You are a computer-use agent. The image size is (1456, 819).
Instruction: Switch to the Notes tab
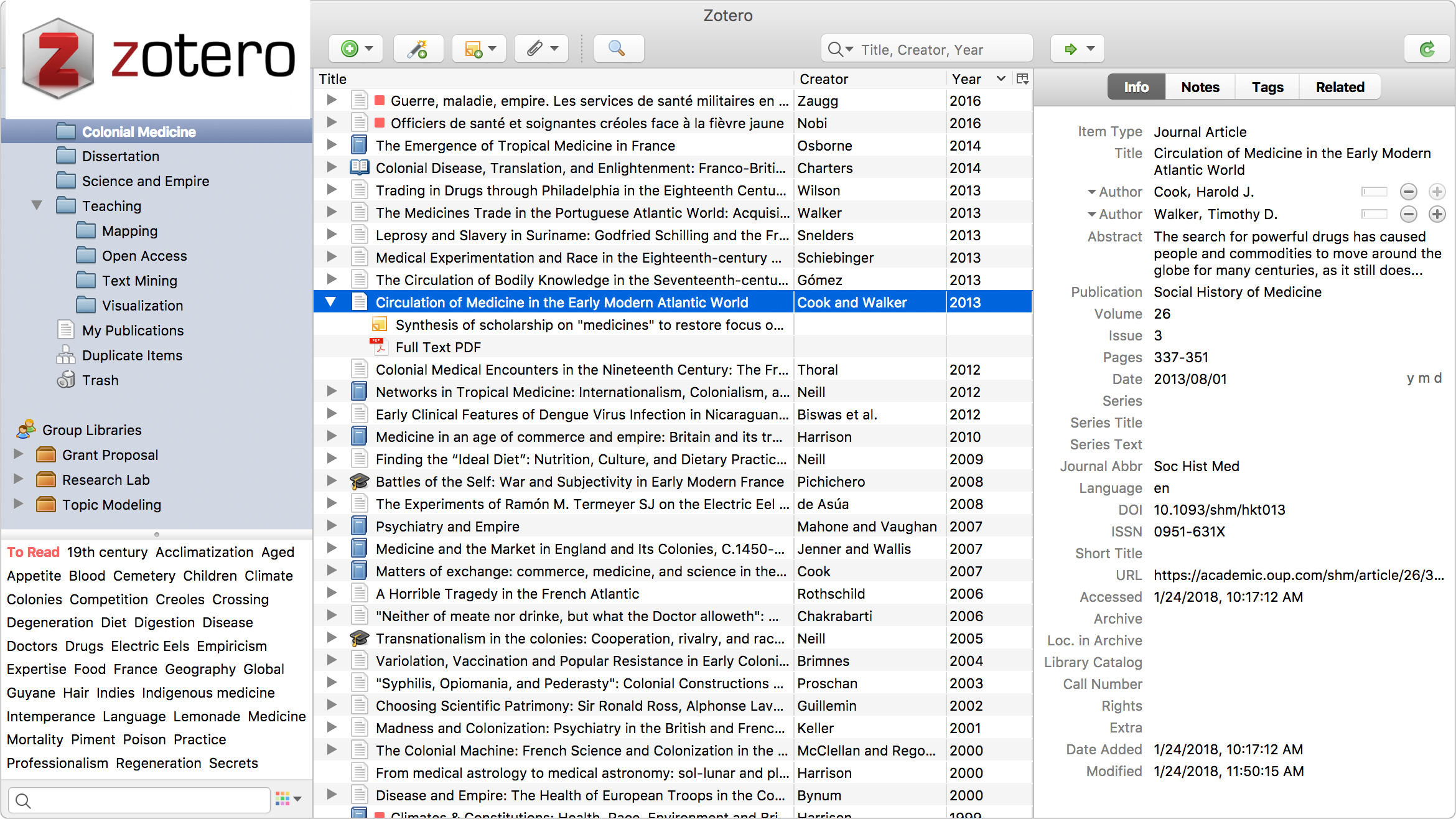click(1200, 87)
